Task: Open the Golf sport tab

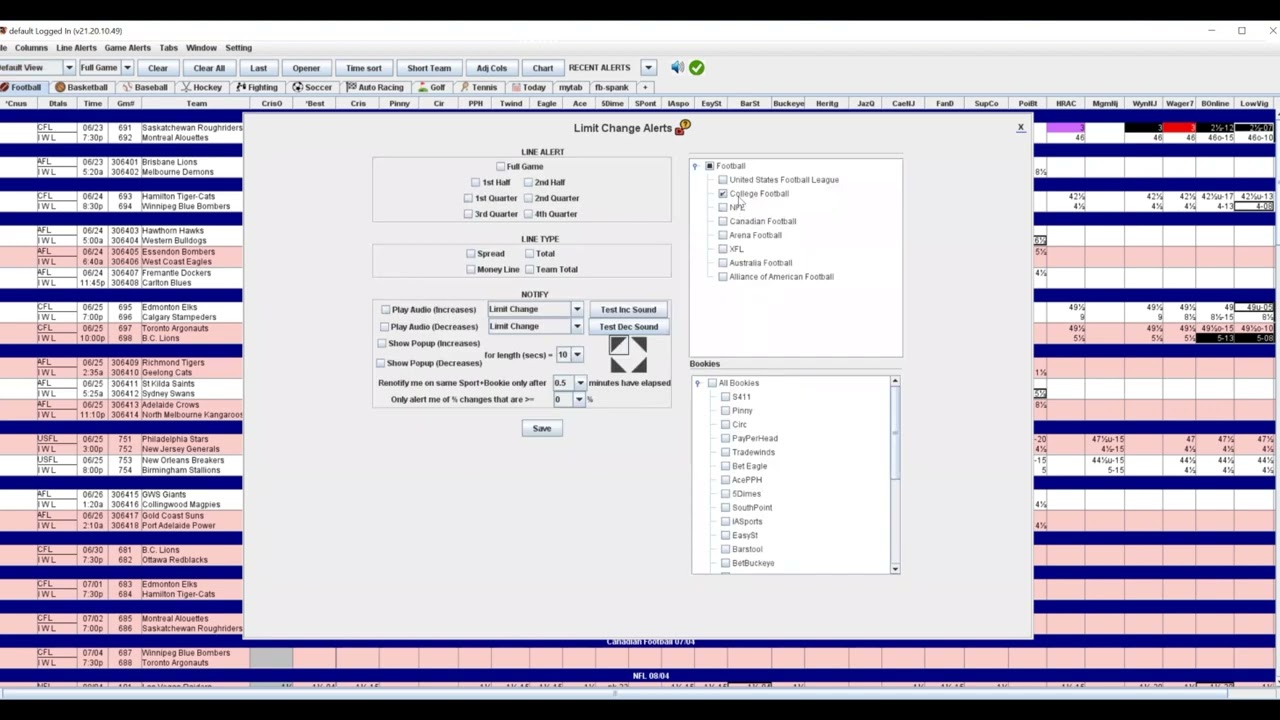Action: click(x=432, y=87)
